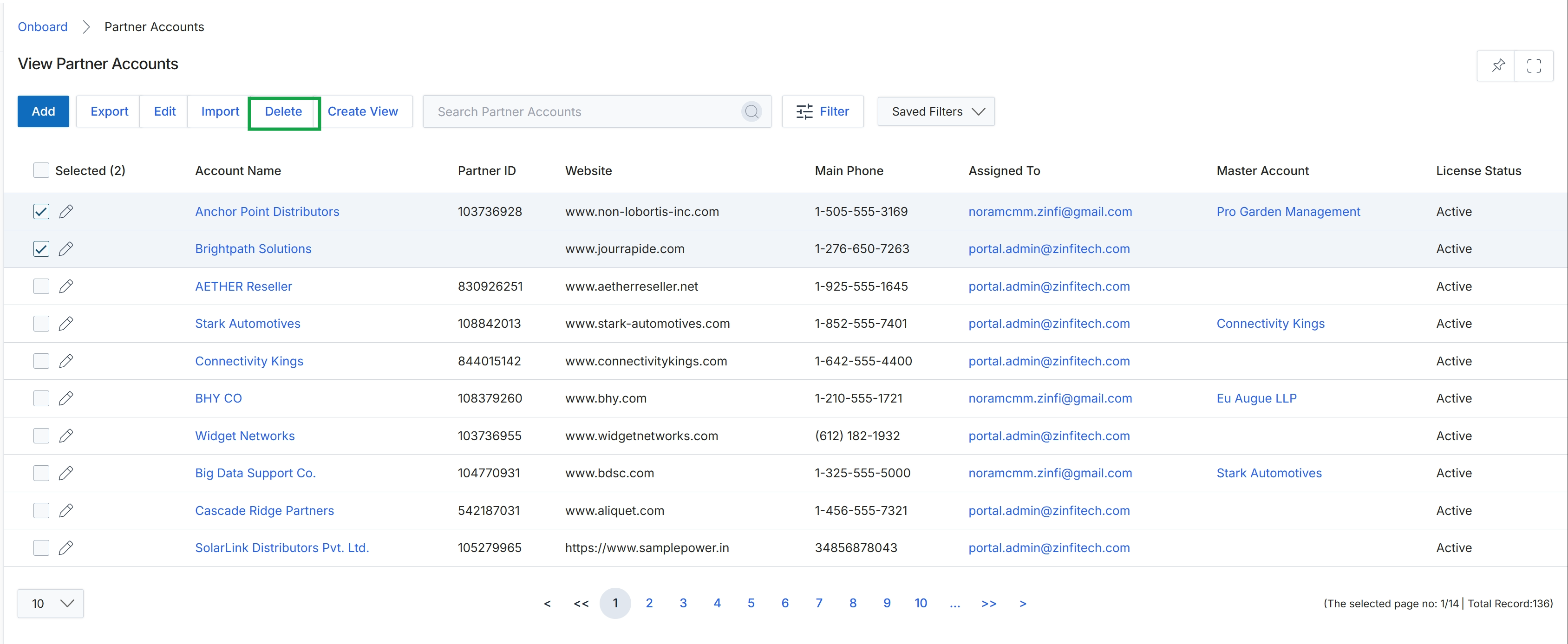Check the Connectivity Kings row checkbox
This screenshot has height=644, width=1568.
click(41, 361)
